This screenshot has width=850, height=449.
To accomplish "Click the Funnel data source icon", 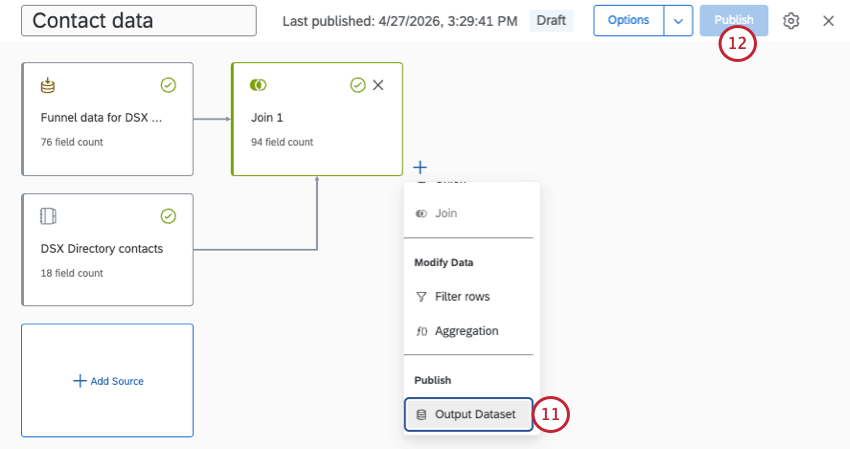I will [48, 85].
